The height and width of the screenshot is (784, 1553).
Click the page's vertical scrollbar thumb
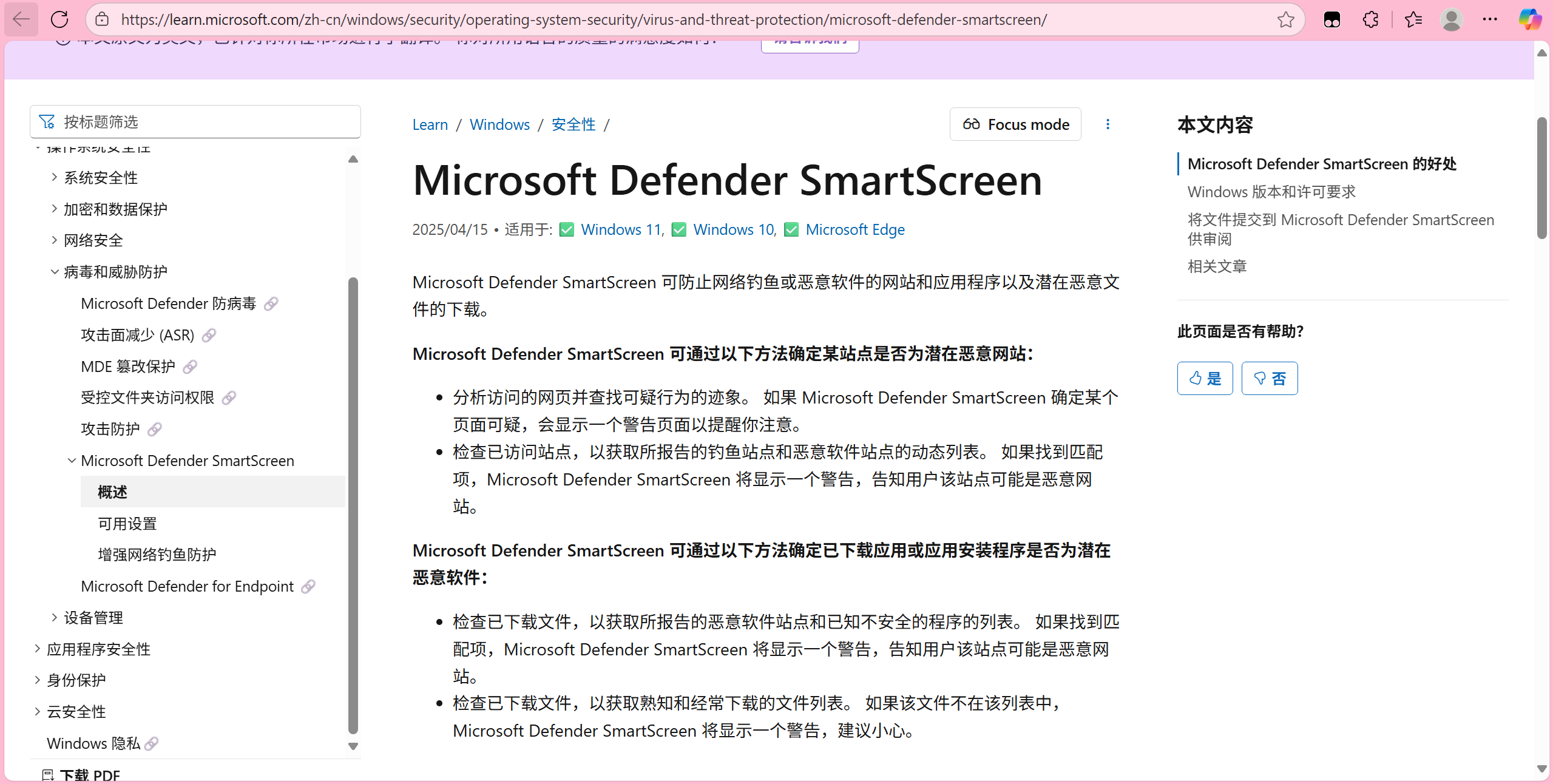pyautogui.click(x=1542, y=177)
